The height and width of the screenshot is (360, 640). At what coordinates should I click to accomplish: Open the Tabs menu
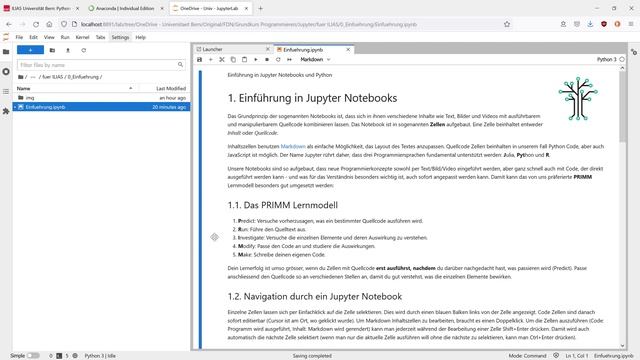pos(100,37)
